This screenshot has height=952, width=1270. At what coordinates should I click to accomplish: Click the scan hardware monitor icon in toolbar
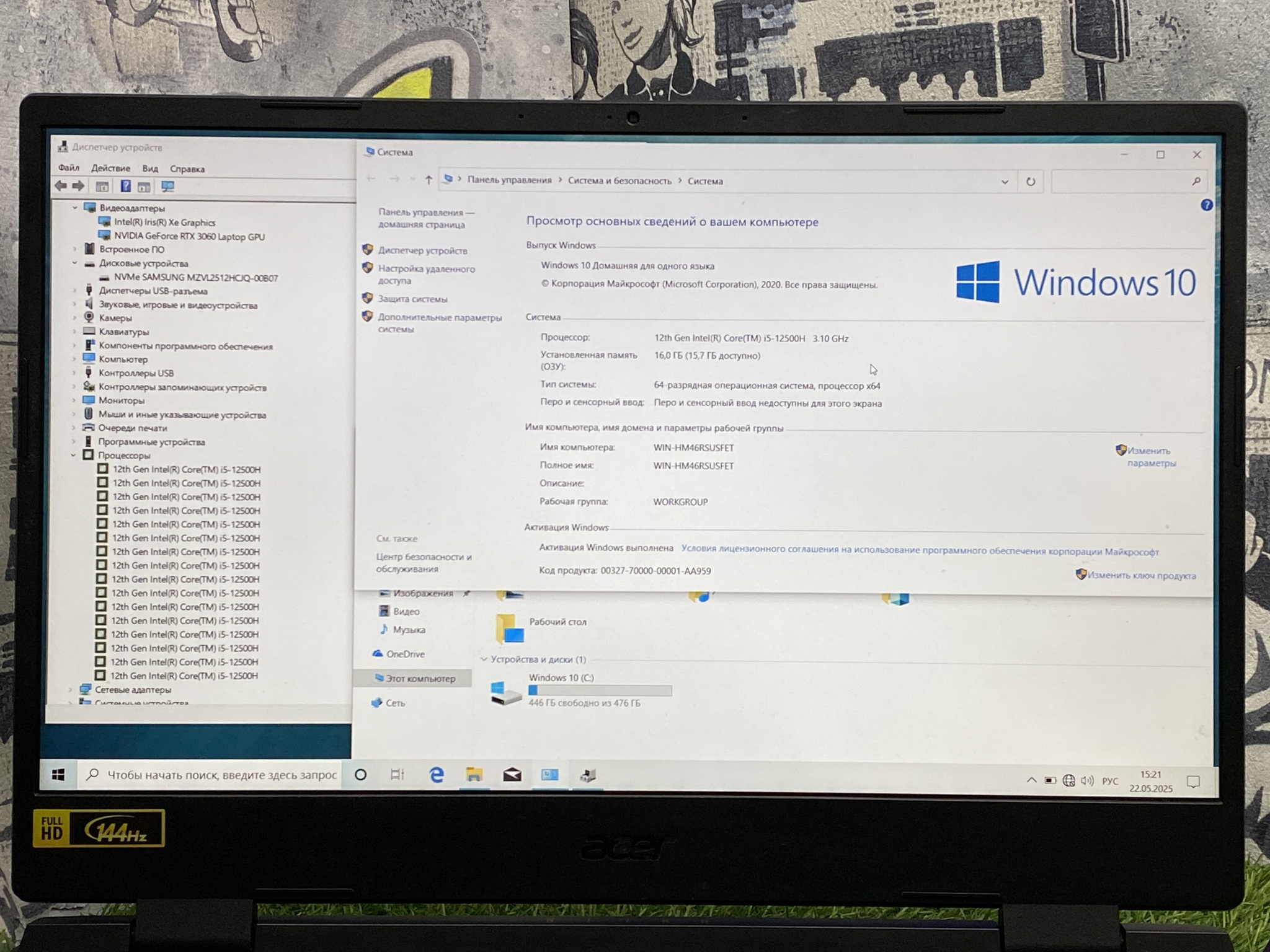tap(167, 186)
